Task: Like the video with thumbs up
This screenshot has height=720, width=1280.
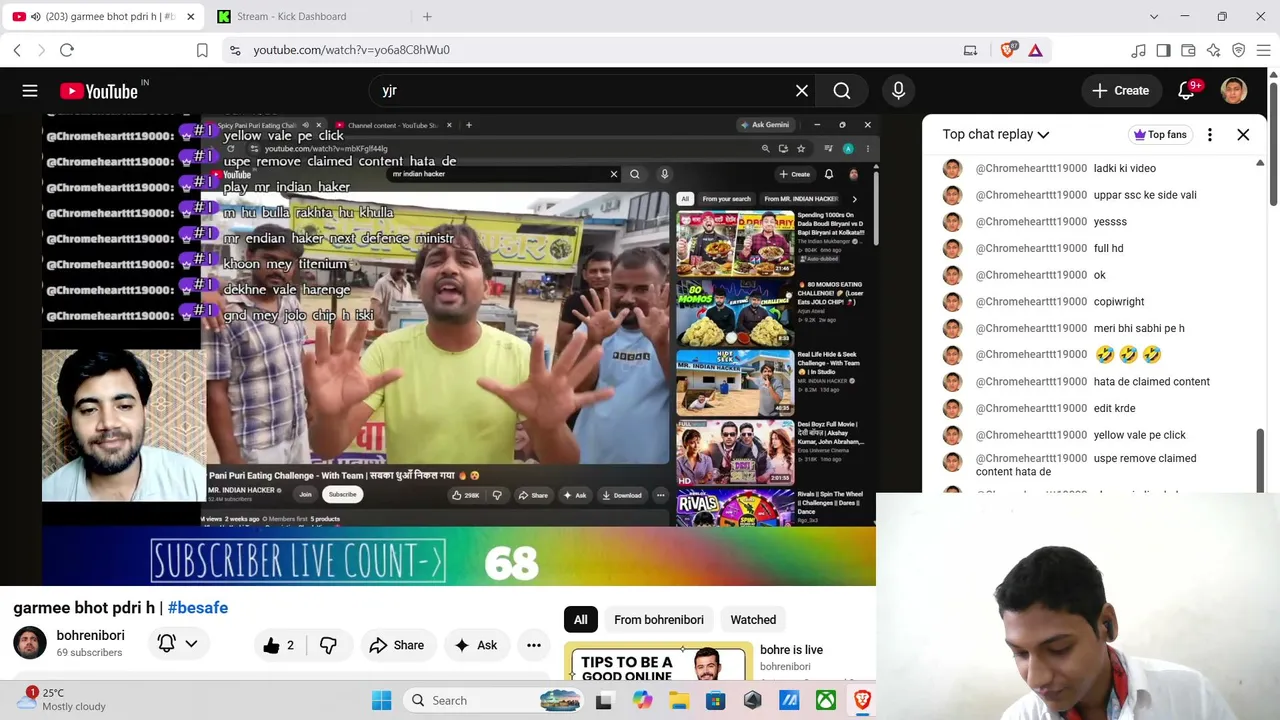Action: [x=277, y=645]
